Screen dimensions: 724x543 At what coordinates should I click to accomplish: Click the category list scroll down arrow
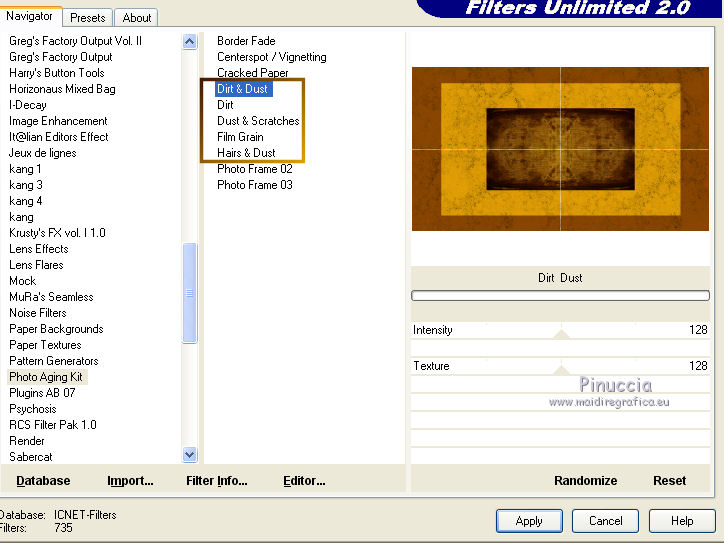coord(189,455)
